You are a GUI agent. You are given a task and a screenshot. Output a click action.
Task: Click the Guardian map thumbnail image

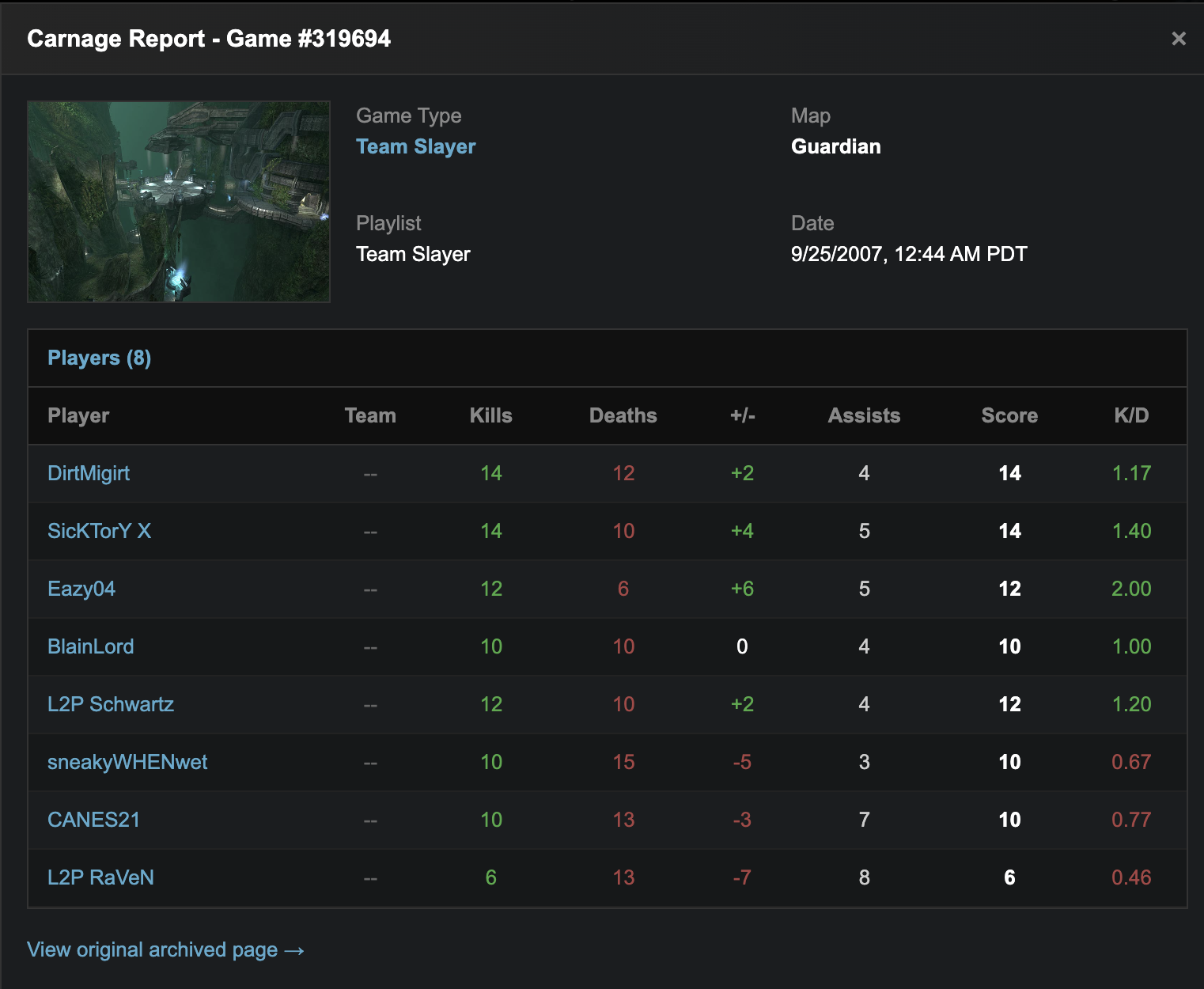[179, 201]
